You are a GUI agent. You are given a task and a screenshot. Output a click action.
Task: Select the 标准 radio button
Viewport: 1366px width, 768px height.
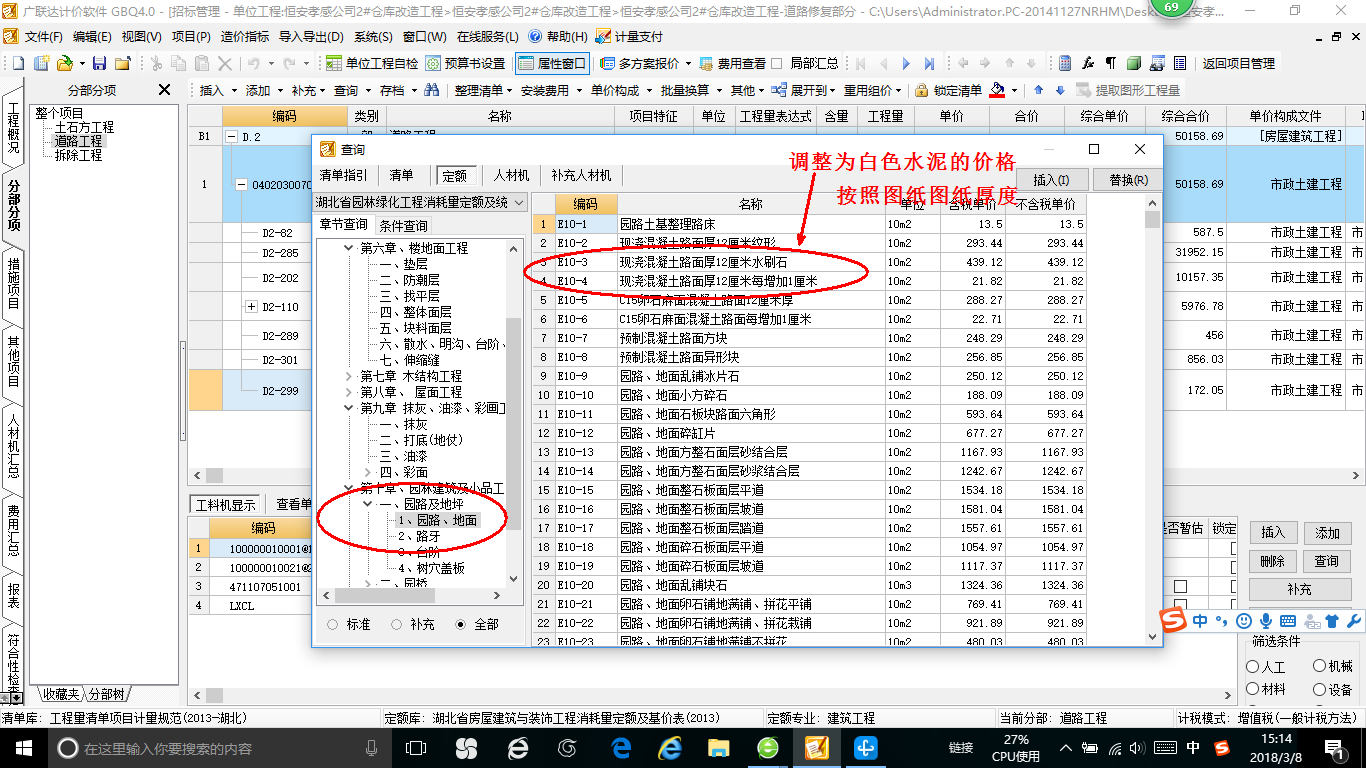333,624
